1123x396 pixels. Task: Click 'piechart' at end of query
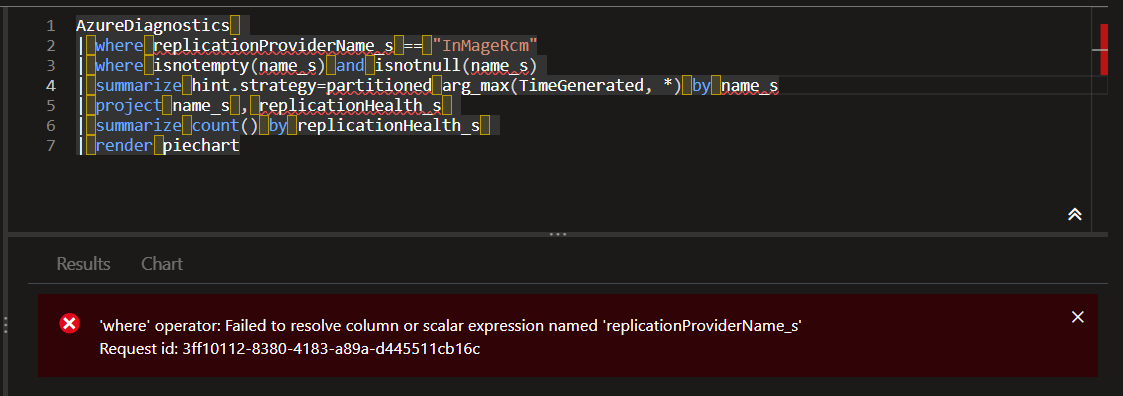(x=201, y=146)
